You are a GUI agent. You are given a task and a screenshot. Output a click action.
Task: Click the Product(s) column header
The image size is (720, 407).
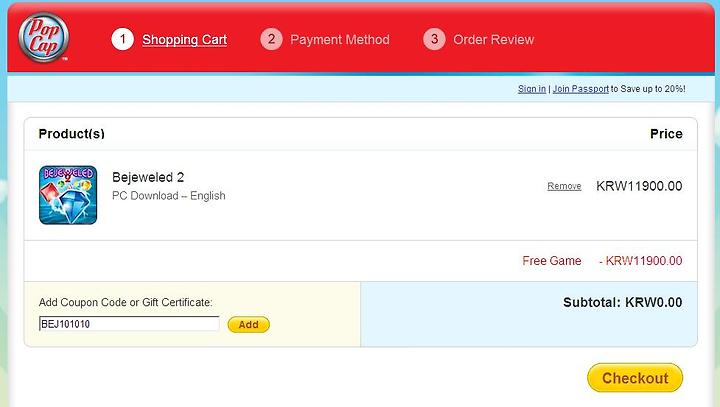click(72, 134)
